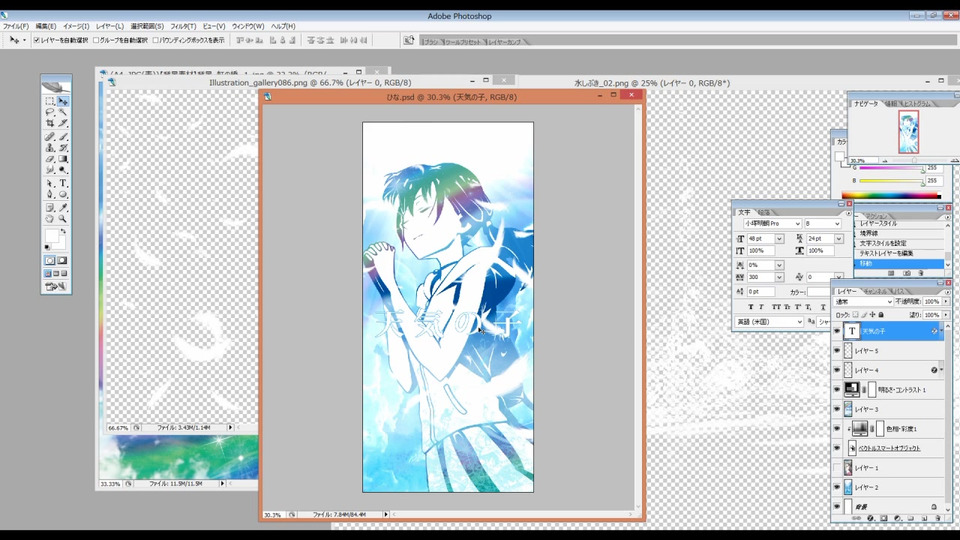
Task: Open the layer opacity slider arrow
Action: click(947, 301)
